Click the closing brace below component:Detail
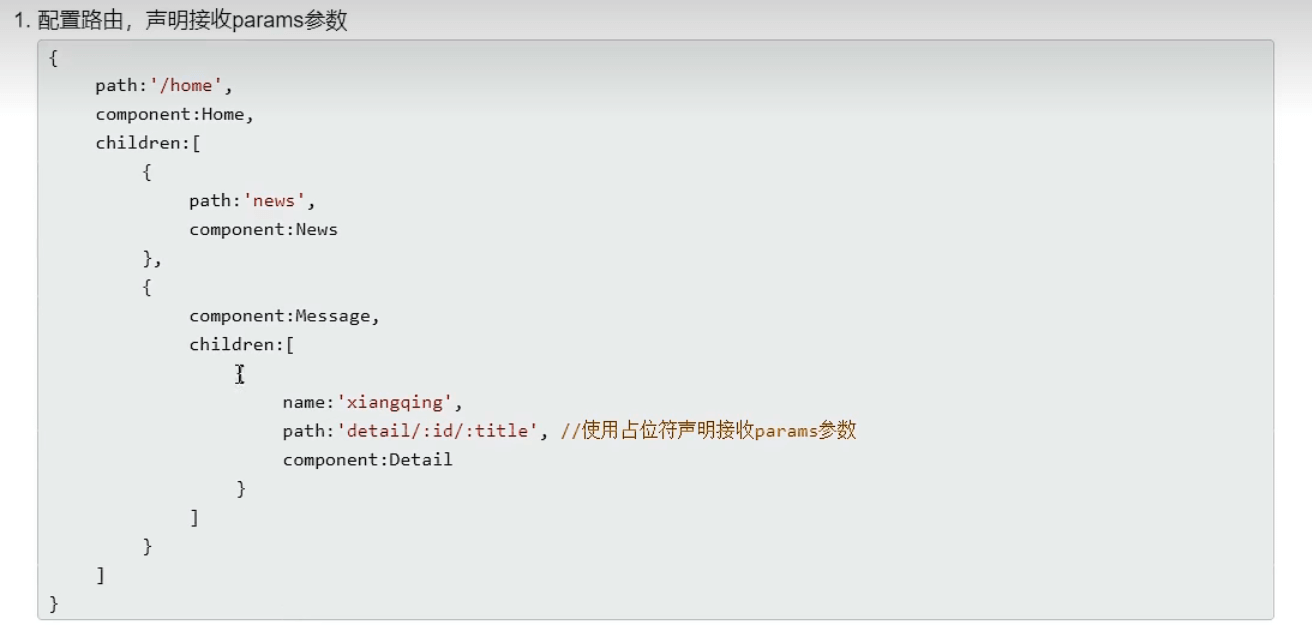The width and height of the screenshot is (1312, 636). 241,489
